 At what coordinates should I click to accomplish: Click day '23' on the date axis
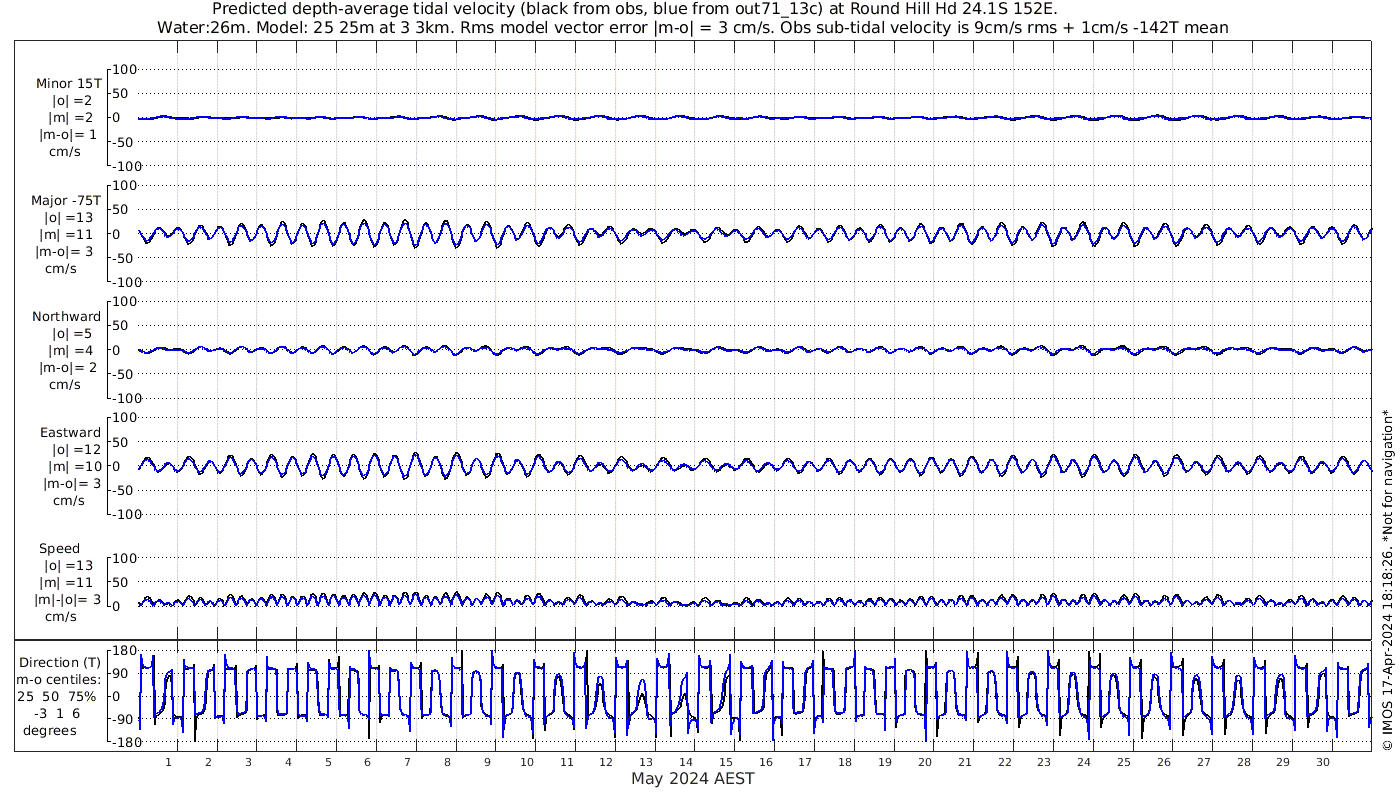(x=1044, y=762)
